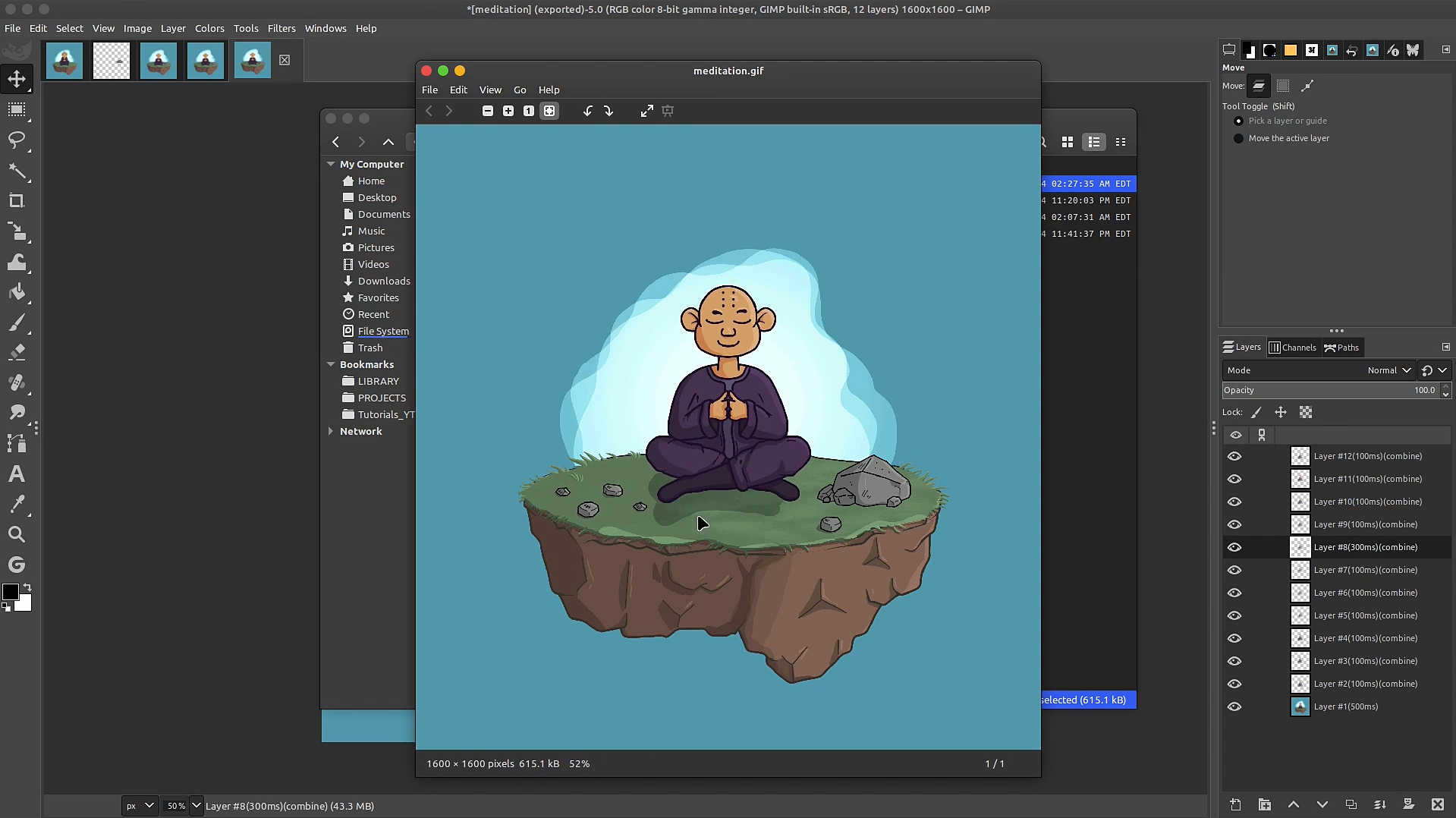1456x818 pixels.
Task: Activate the Zoom tool in the toolbox
Action: [x=16, y=535]
